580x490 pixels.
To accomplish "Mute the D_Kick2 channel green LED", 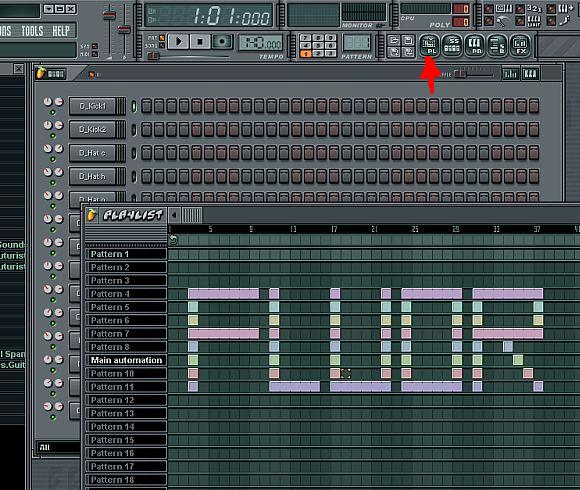I will coord(53,136).
